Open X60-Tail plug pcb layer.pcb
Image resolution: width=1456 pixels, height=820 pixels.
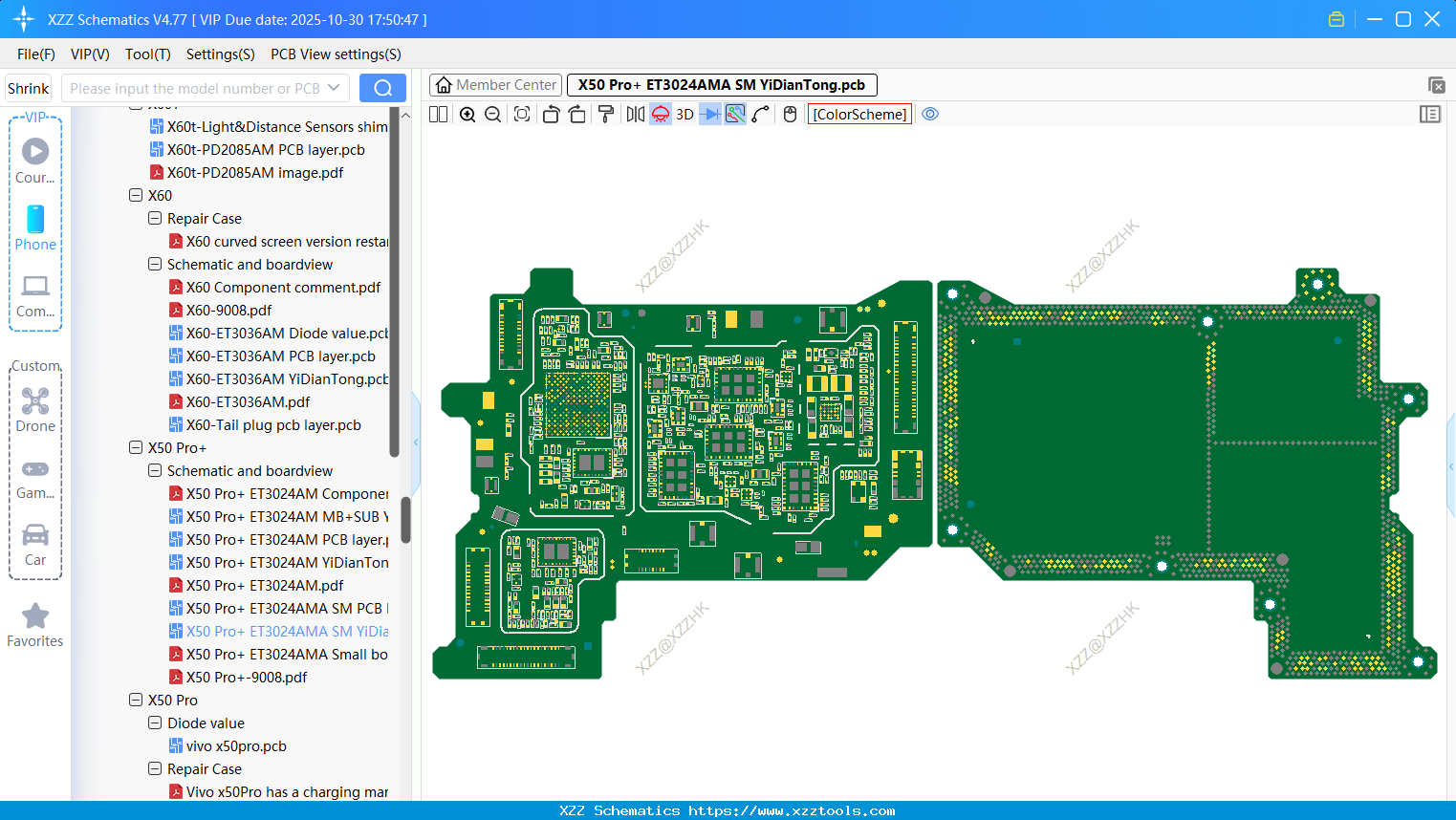click(x=266, y=425)
